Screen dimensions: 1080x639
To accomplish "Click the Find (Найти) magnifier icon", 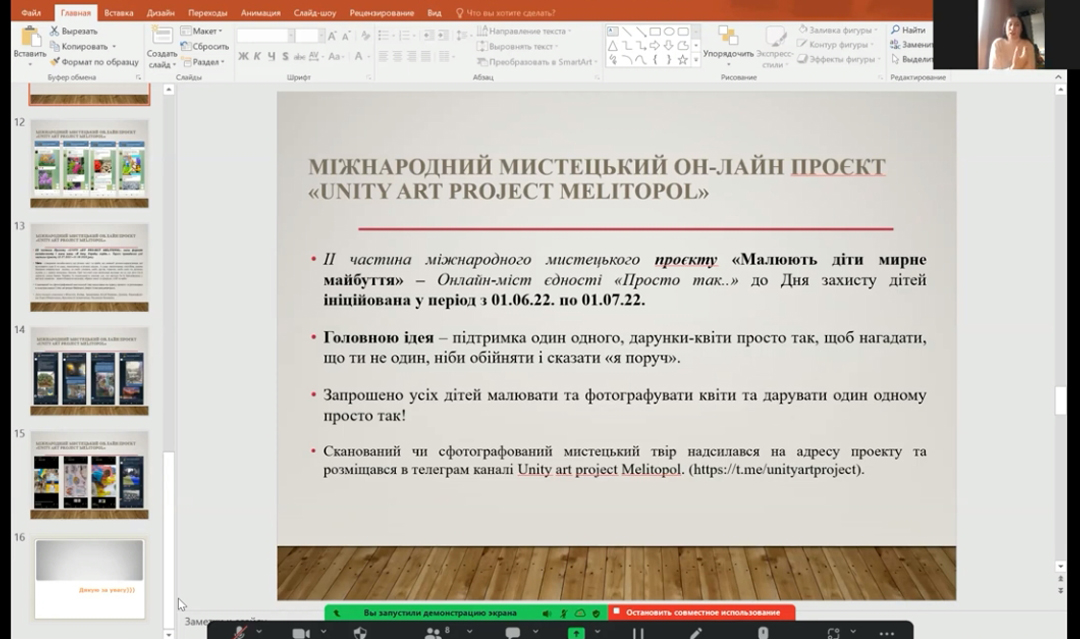I will pos(896,30).
